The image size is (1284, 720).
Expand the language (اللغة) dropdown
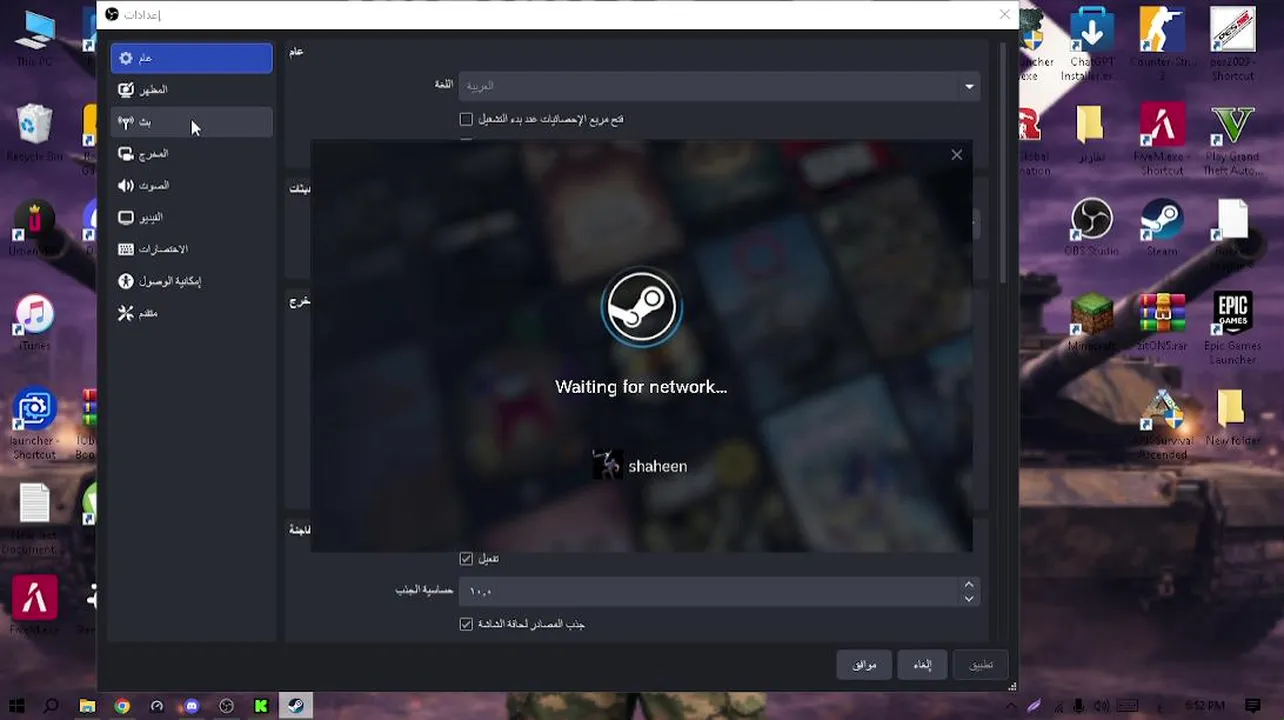(719, 86)
